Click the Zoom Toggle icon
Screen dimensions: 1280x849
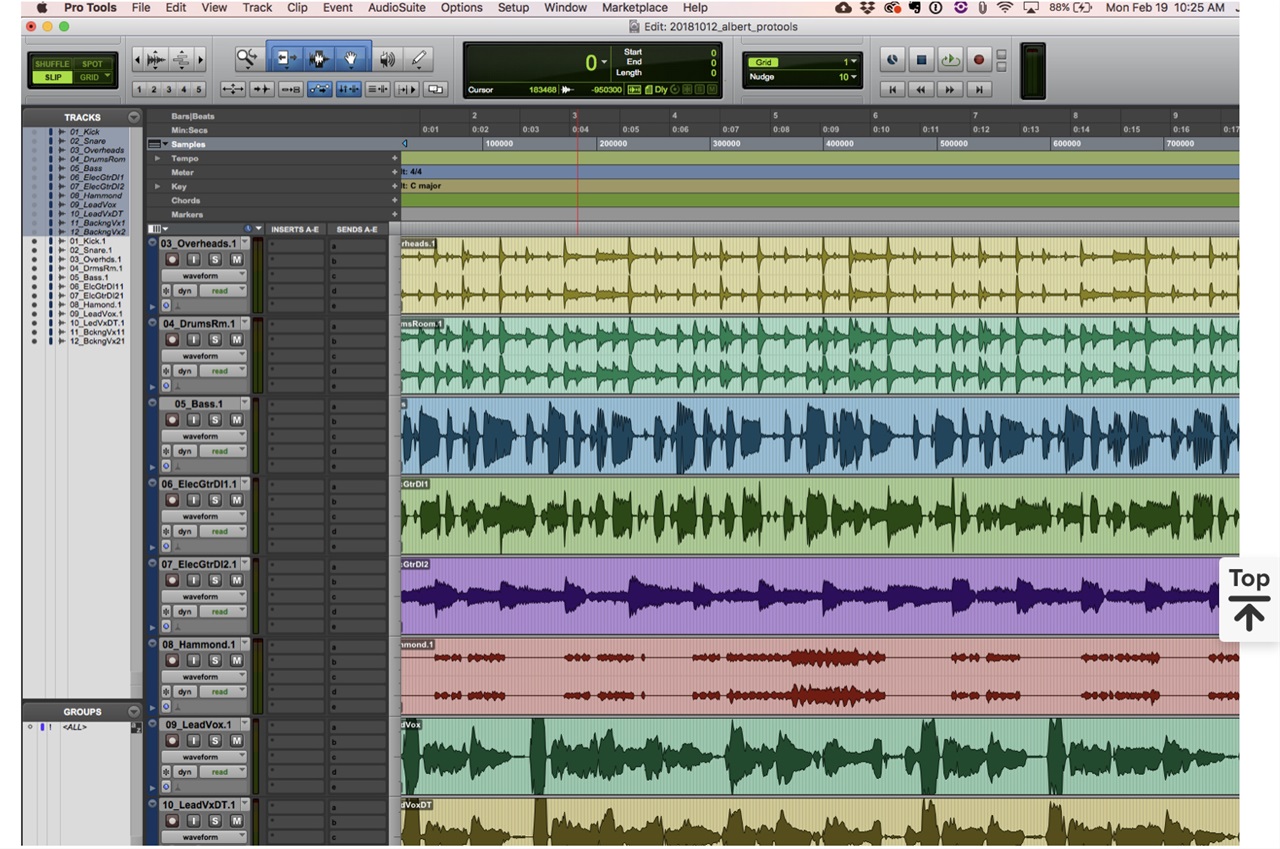click(x=233, y=89)
